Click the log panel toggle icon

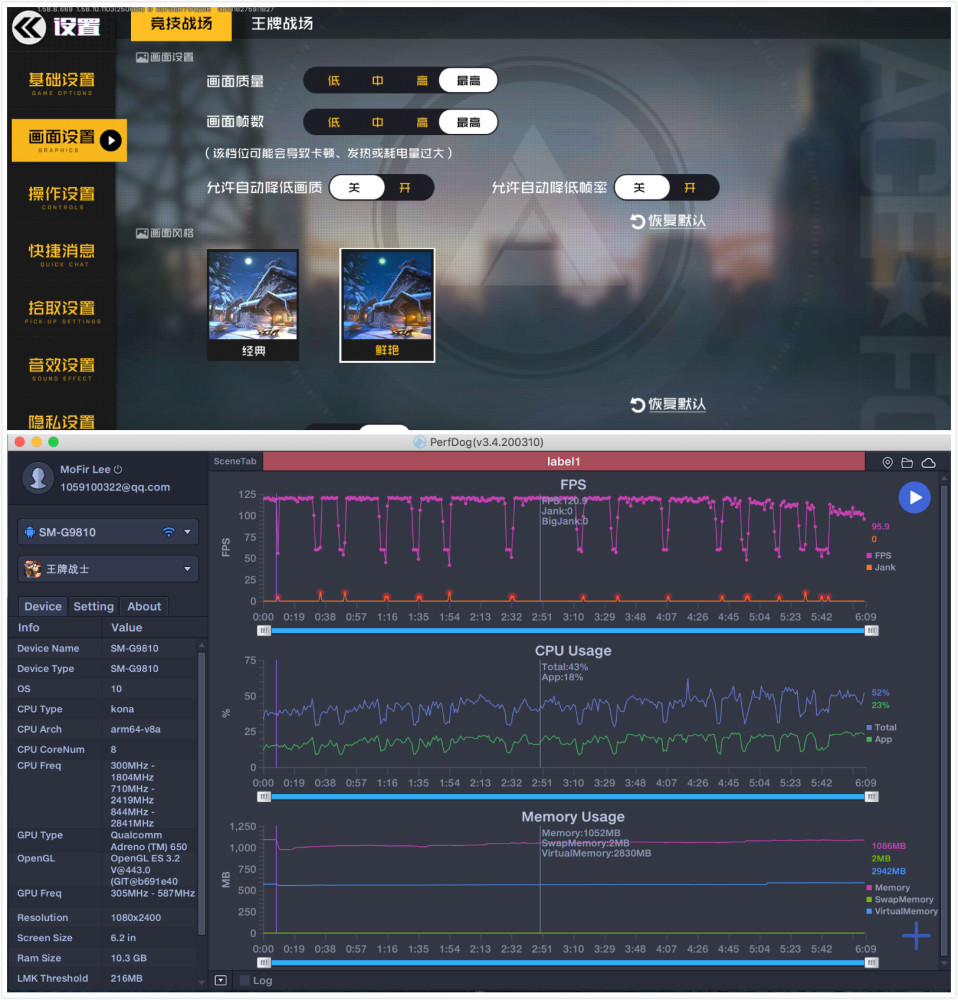point(221,980)
